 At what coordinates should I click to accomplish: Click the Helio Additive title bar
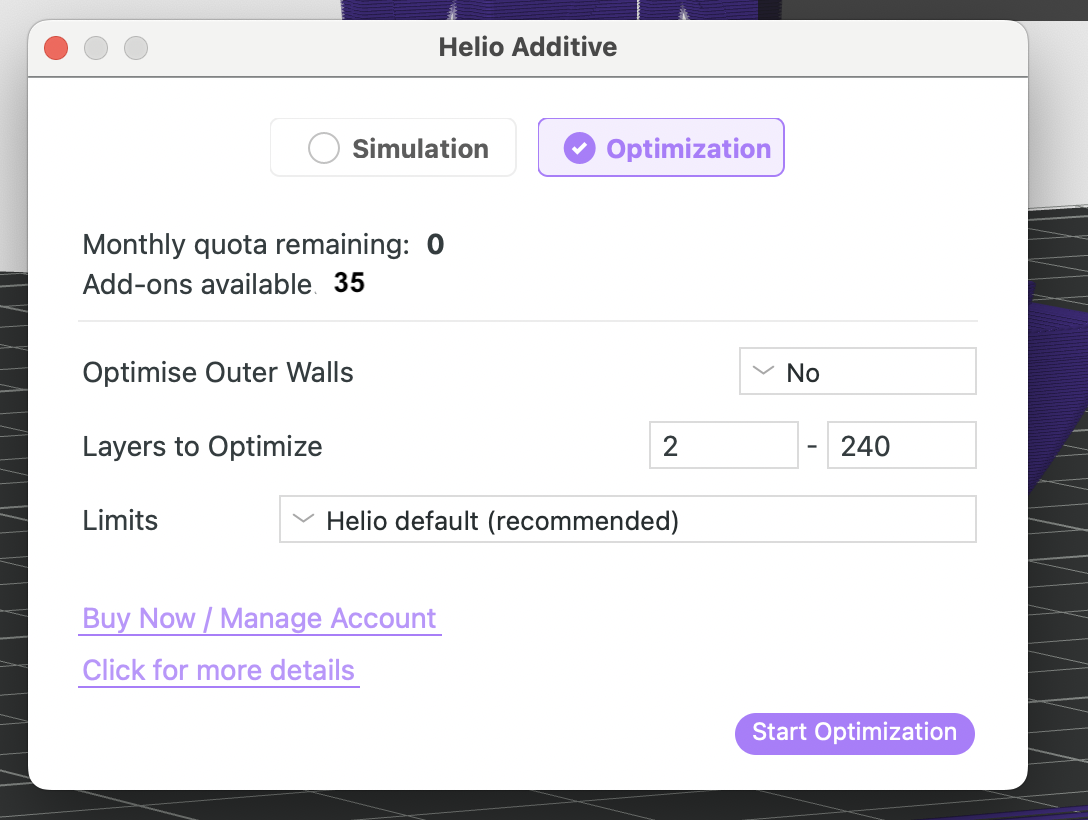coord(528,47)
